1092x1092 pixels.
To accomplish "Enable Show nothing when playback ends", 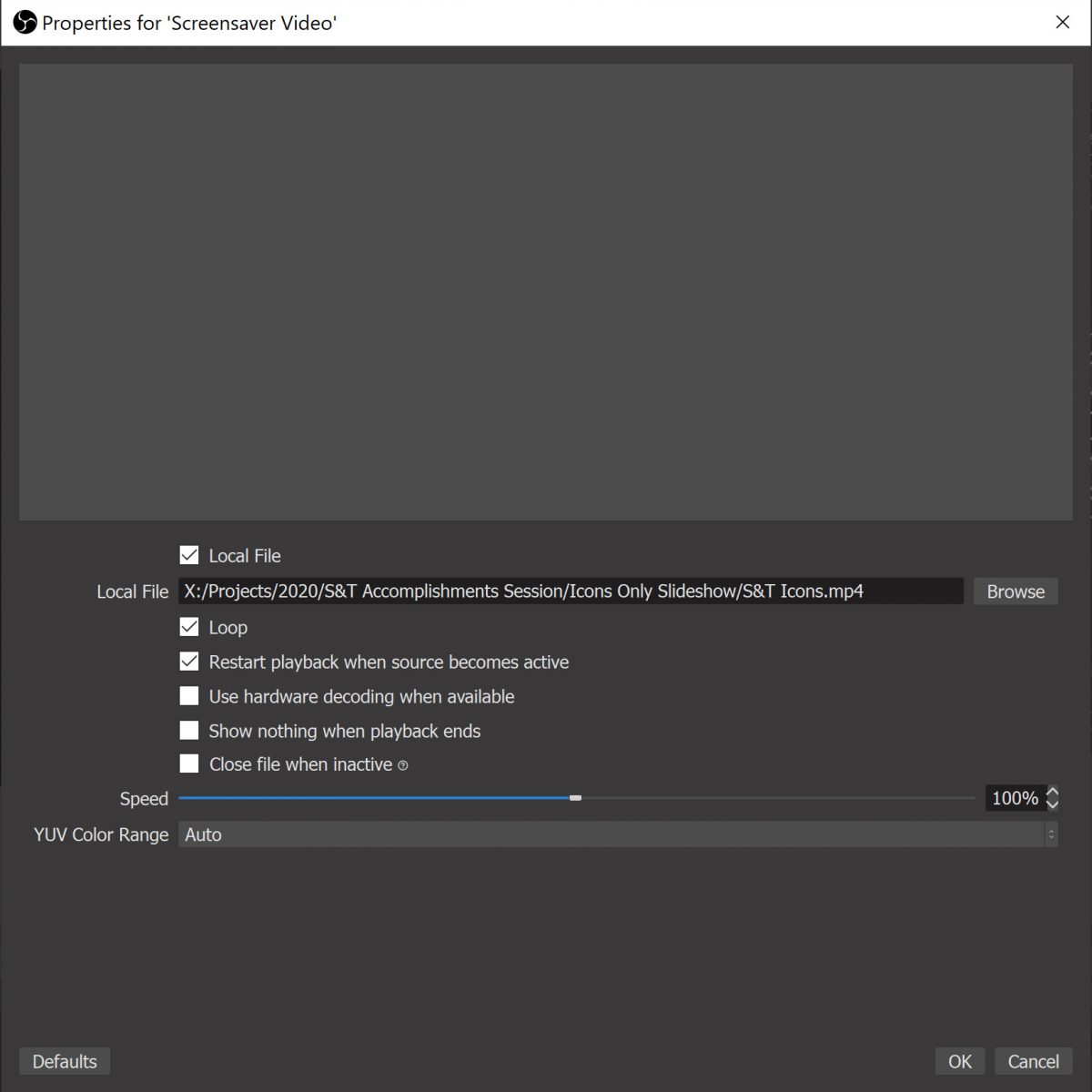I will (188, 730).
